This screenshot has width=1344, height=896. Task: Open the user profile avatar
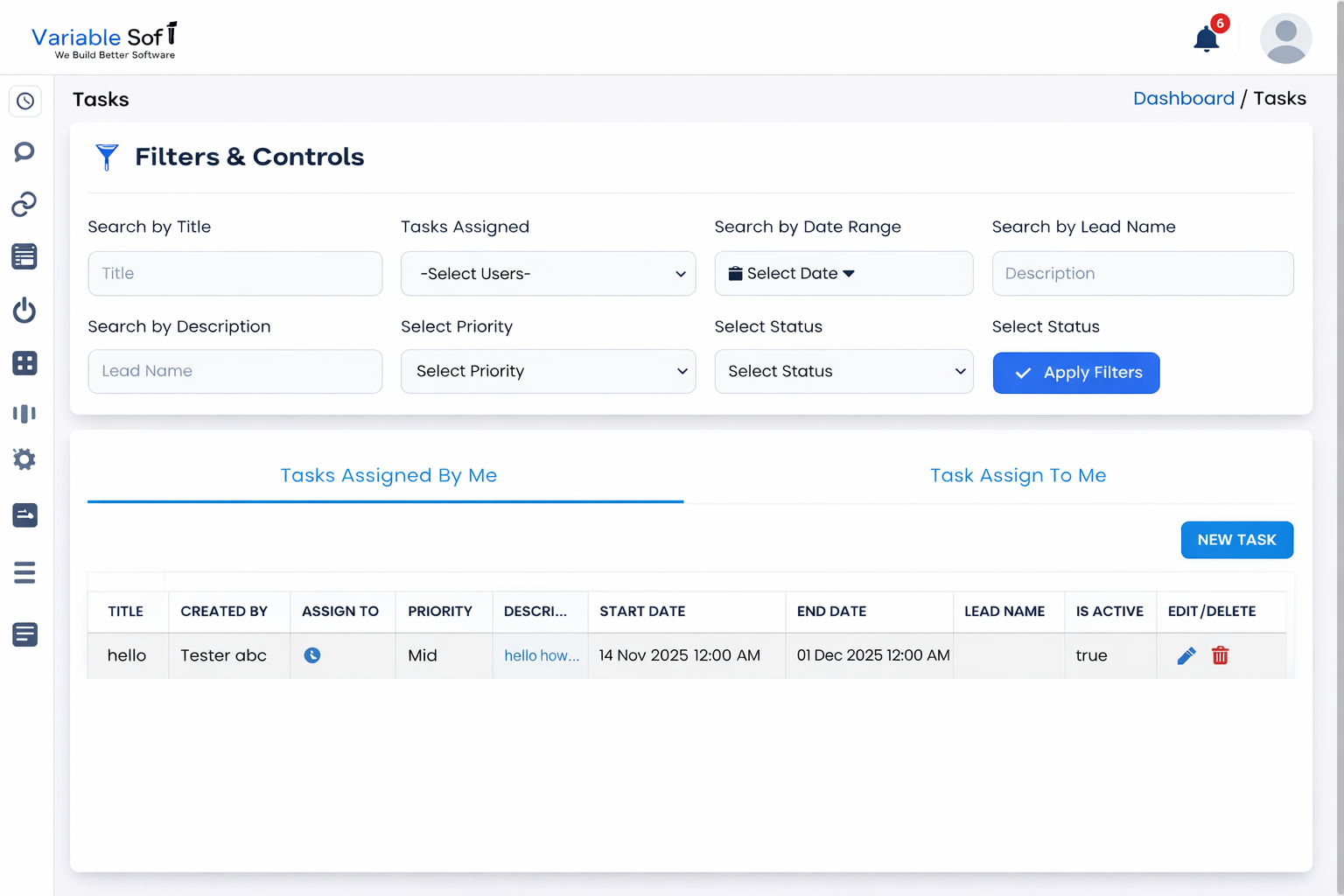[1284, 38]
